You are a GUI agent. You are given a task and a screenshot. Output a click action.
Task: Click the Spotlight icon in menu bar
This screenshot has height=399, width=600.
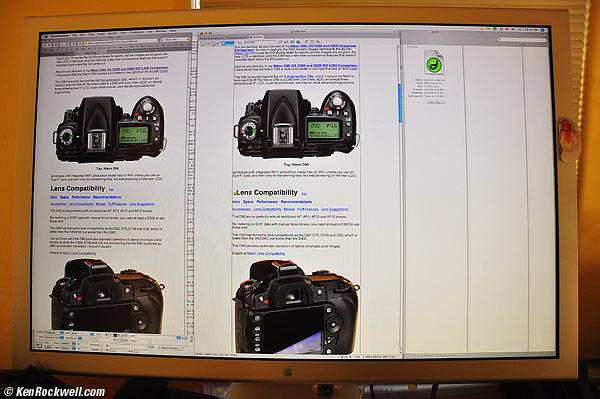coord(542,30)
